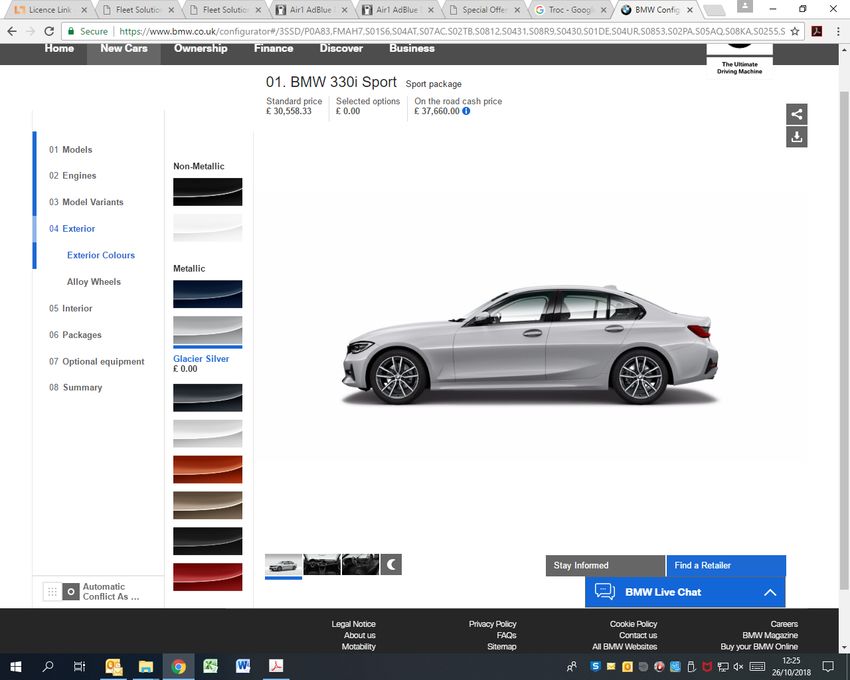850x680 pixels.
Task: Open the Cookie Policy footer link
Action: pos(633,624)
